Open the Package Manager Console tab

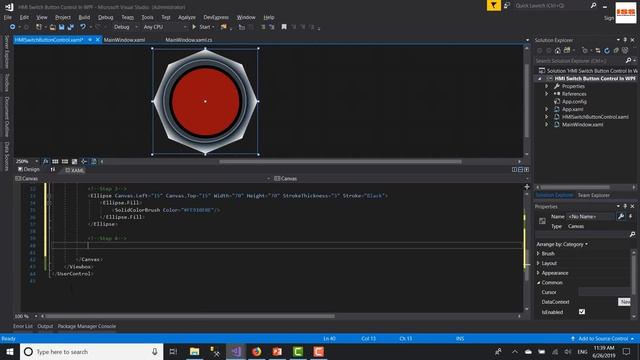(87, 326)
